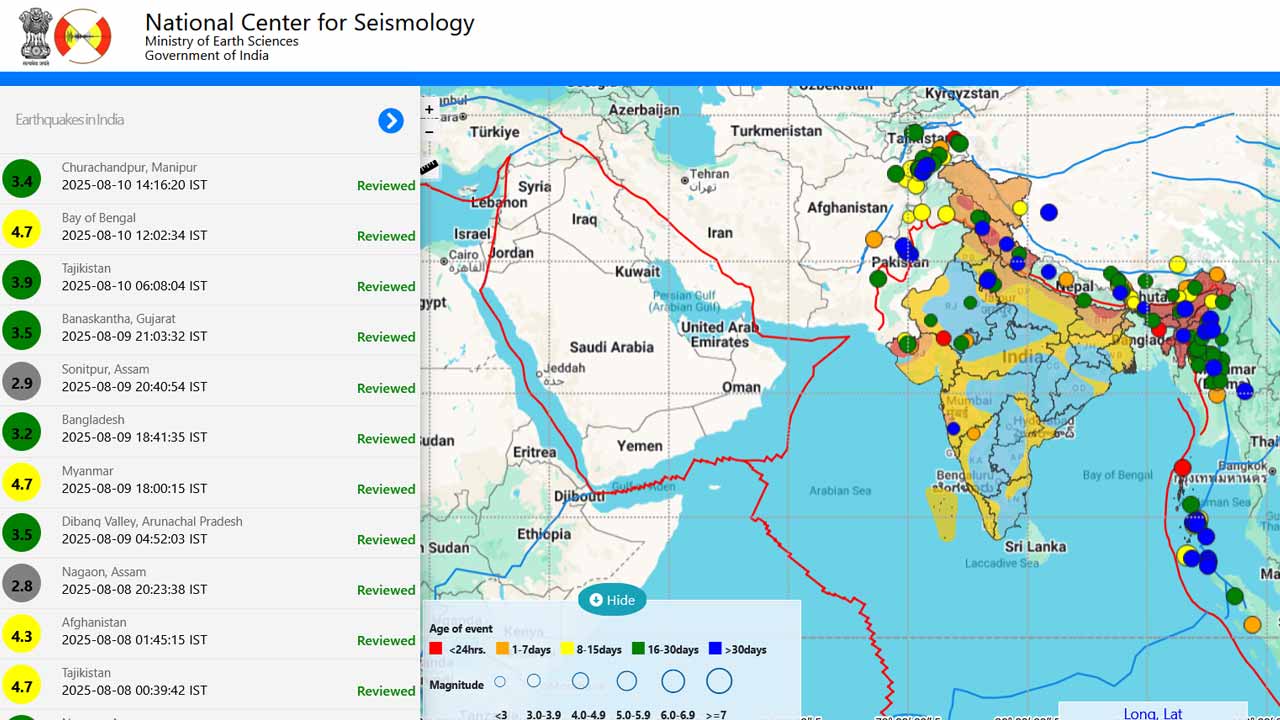Click Reviewed status for Nagaon, Assam
Viewport: 1280px width, 720px height.
point(386,590)
